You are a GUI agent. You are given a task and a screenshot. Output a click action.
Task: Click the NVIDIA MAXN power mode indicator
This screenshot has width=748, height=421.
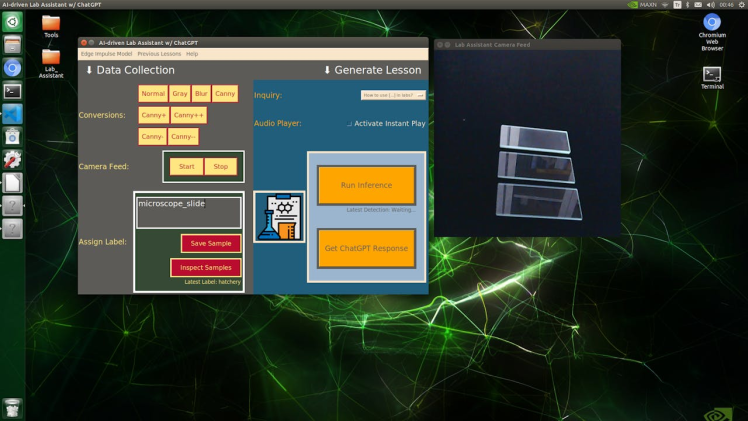pos(642,5)
